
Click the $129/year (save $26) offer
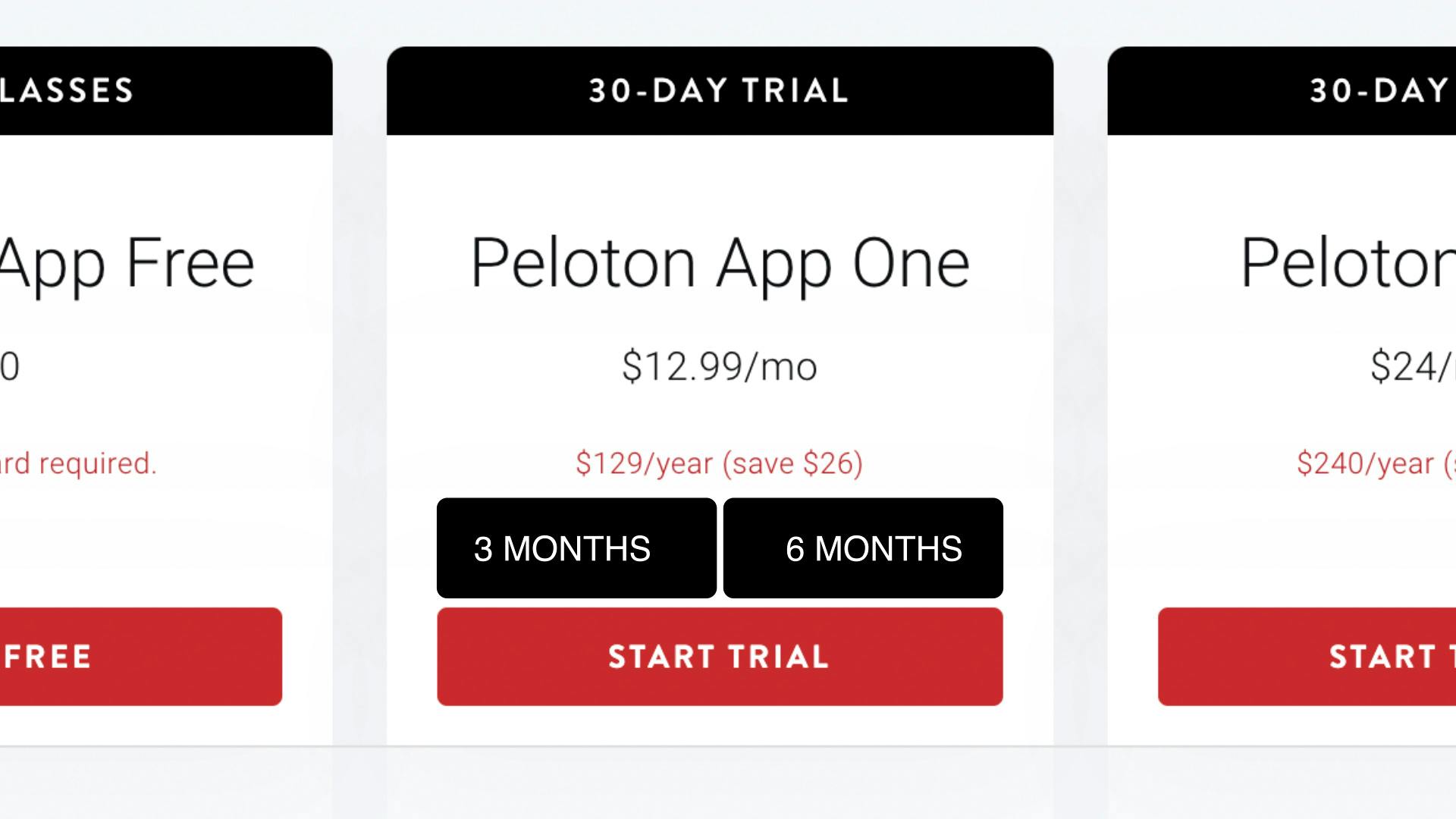(720, 463)
